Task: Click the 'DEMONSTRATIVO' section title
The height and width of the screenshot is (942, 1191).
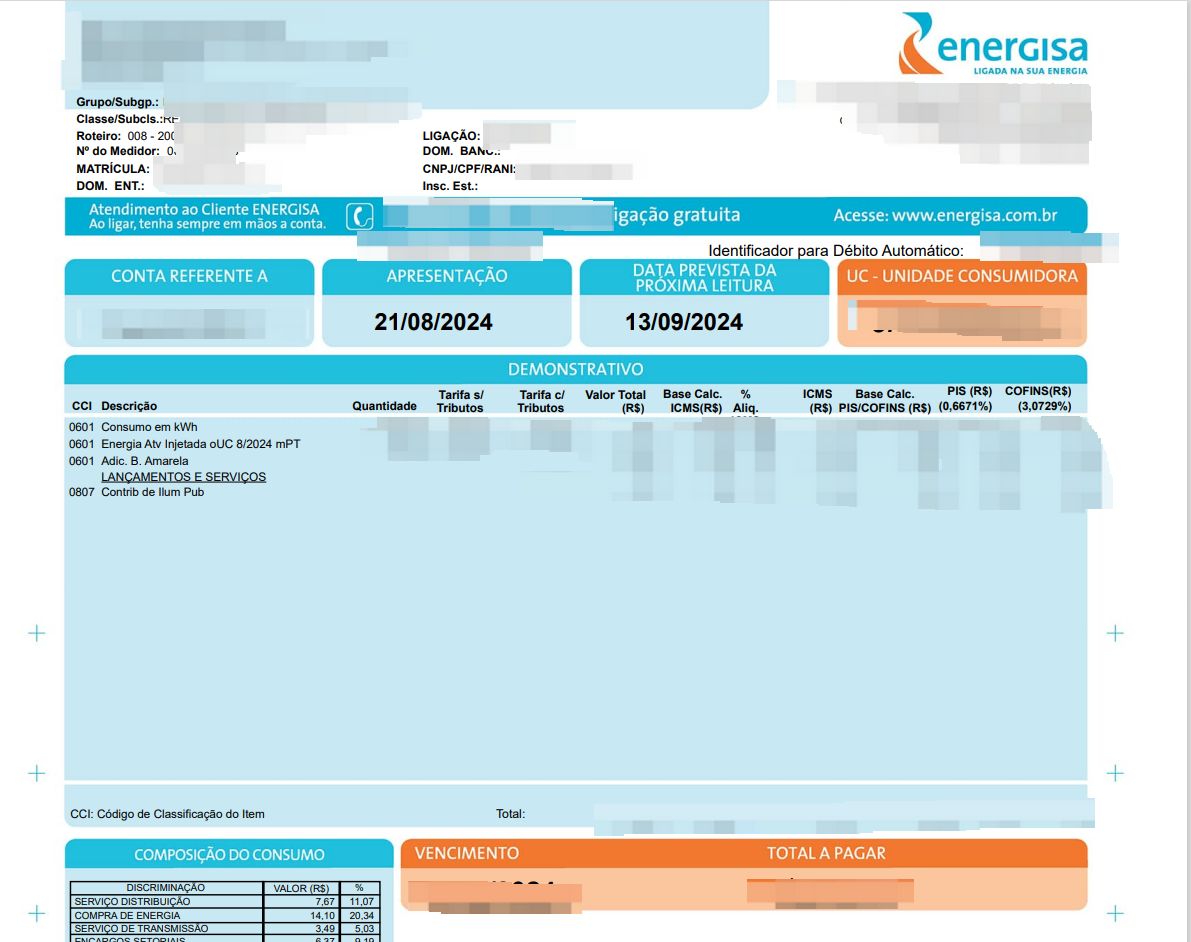Action: pyautogui.click(x=576, y=369)
